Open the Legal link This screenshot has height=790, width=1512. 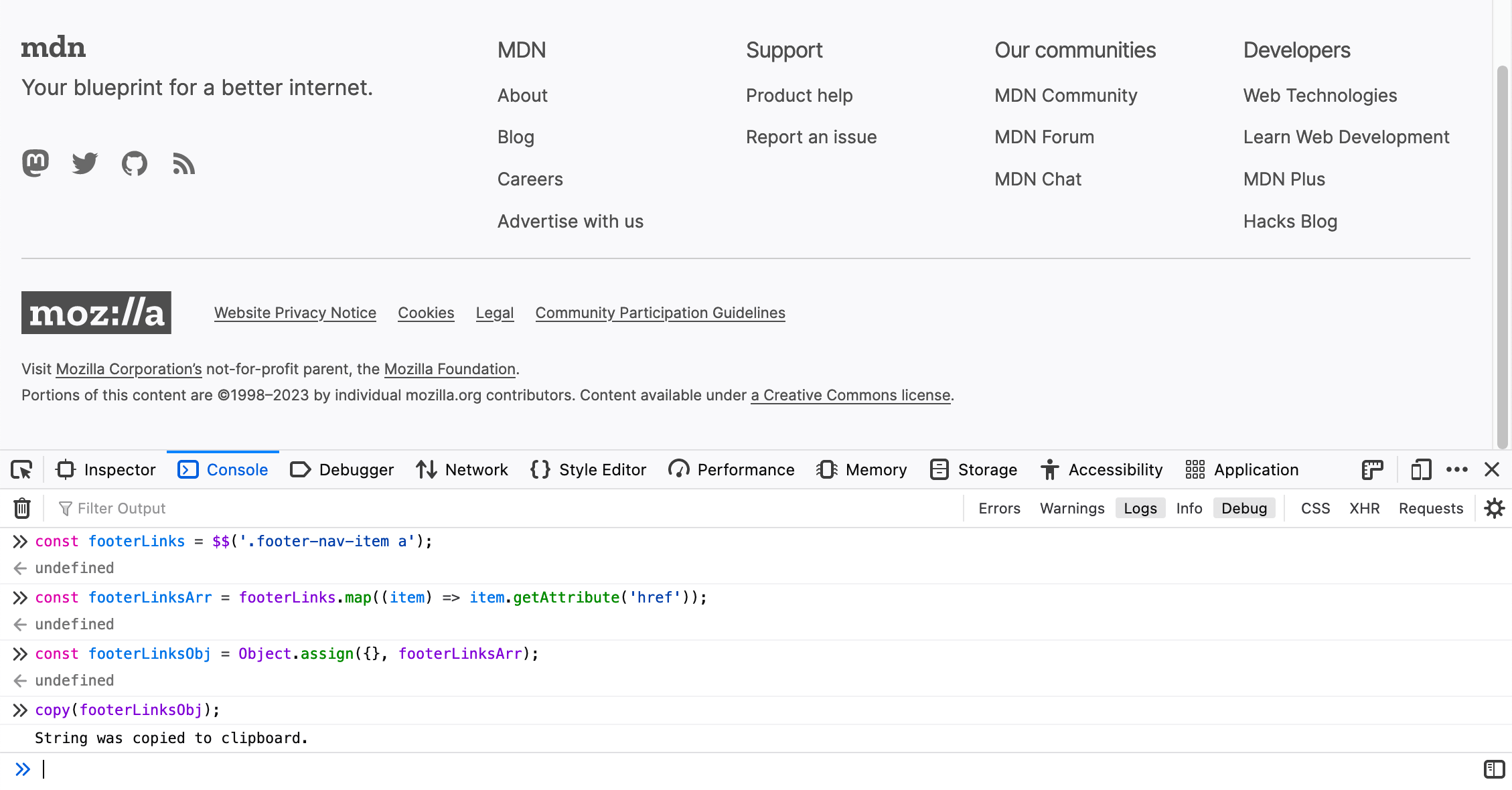coord(495,313)
